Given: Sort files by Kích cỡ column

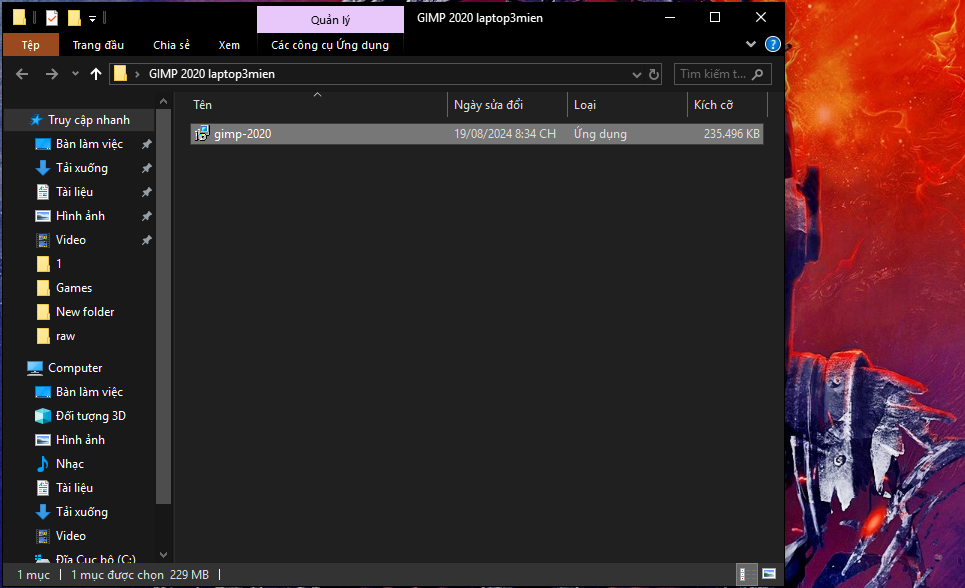Looking at the screenshot, I should (x=713, y=105).
